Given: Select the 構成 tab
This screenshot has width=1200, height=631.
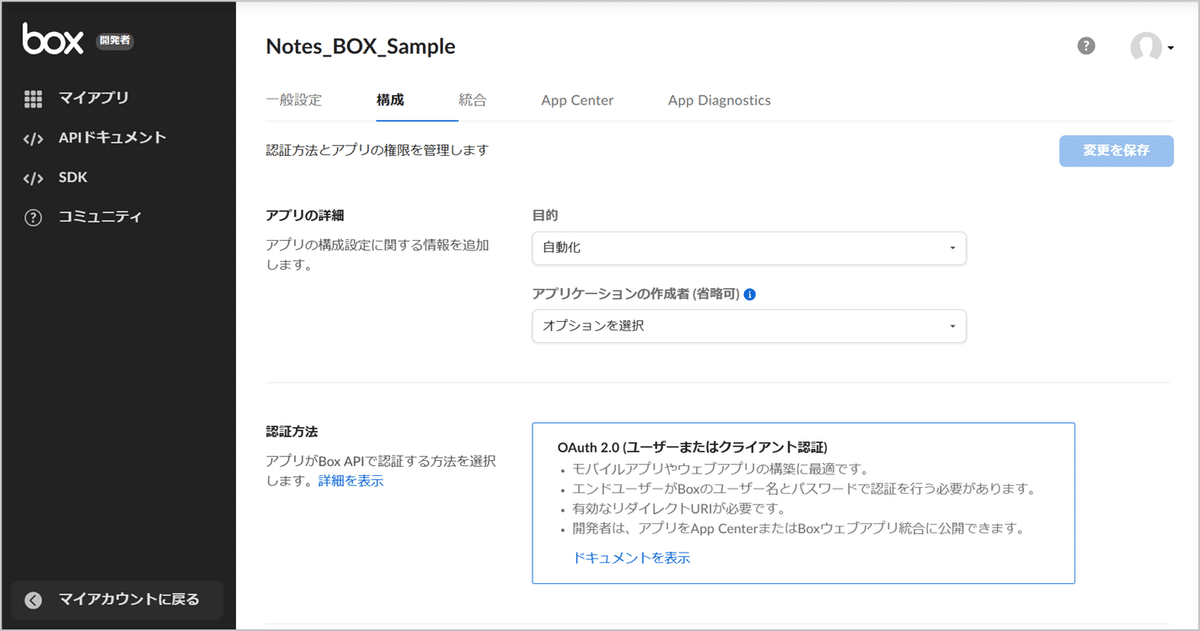Looking at the screenshot, I should pyautogui.click(x=390, y=100).
